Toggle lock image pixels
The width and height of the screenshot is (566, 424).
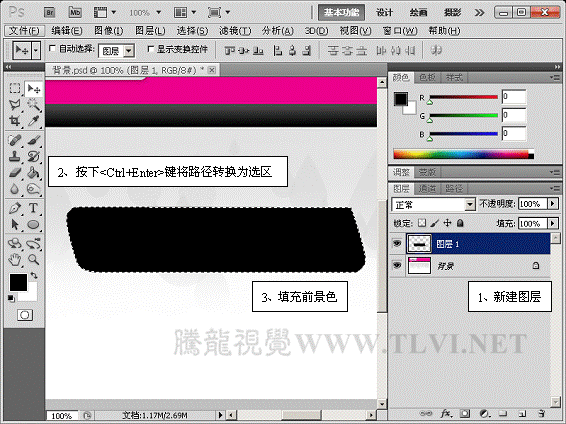pos(435,223)
